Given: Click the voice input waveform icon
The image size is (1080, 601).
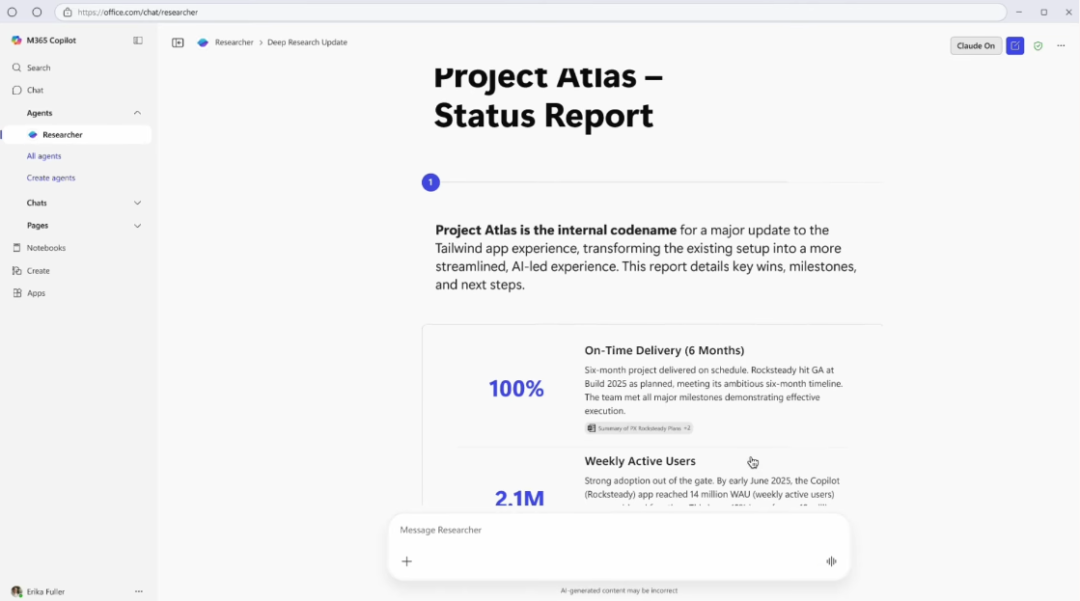Looking at the screenshot, I should coord(831,562).
